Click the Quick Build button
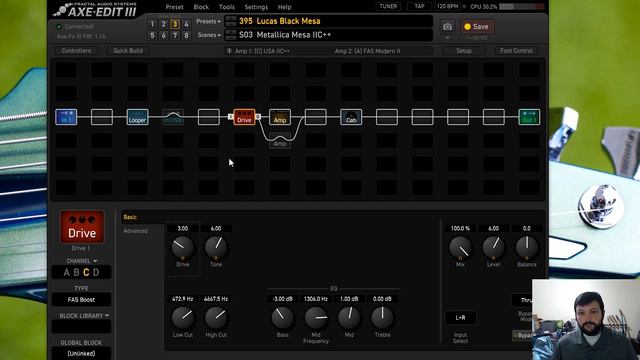The width and height of the screenshot is (640, 360). pos(128,51)
